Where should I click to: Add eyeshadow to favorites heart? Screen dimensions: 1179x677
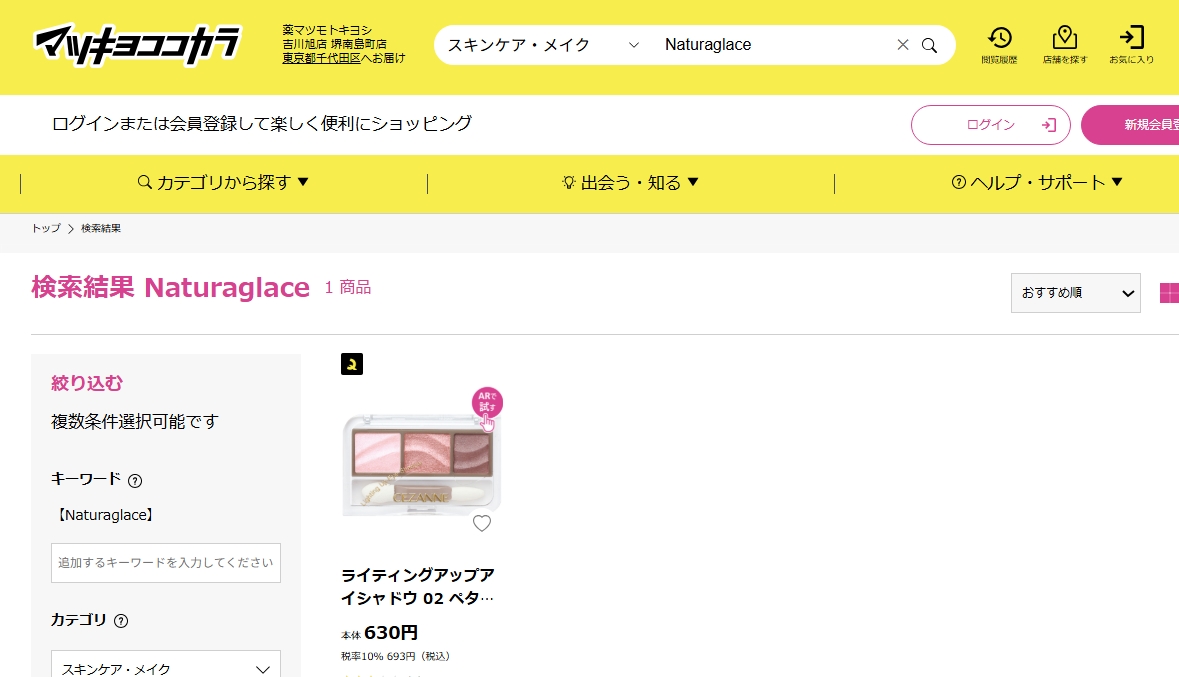pyautogui.click(x=482, y=523)
